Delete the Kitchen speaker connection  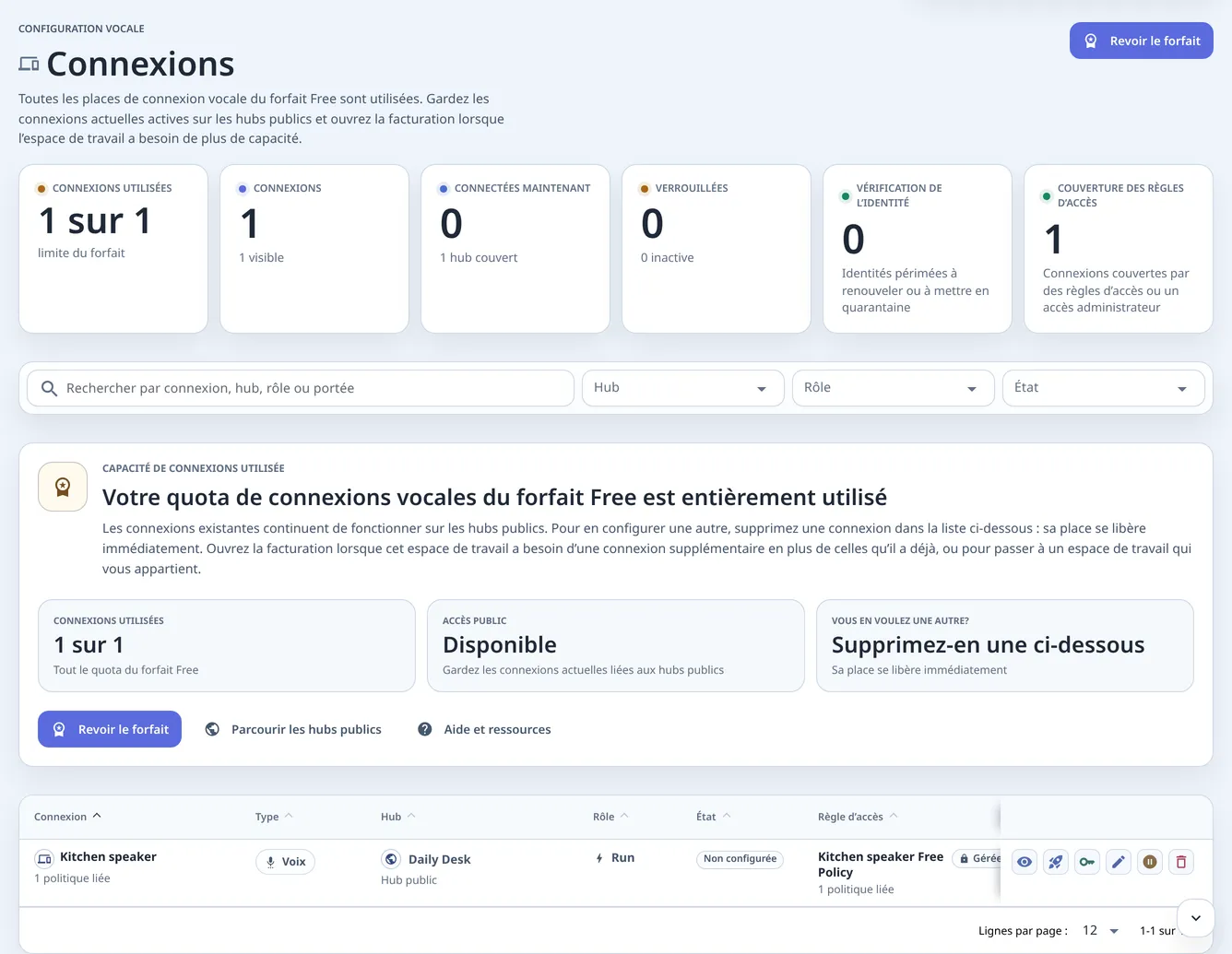(x=1181, y=862)
